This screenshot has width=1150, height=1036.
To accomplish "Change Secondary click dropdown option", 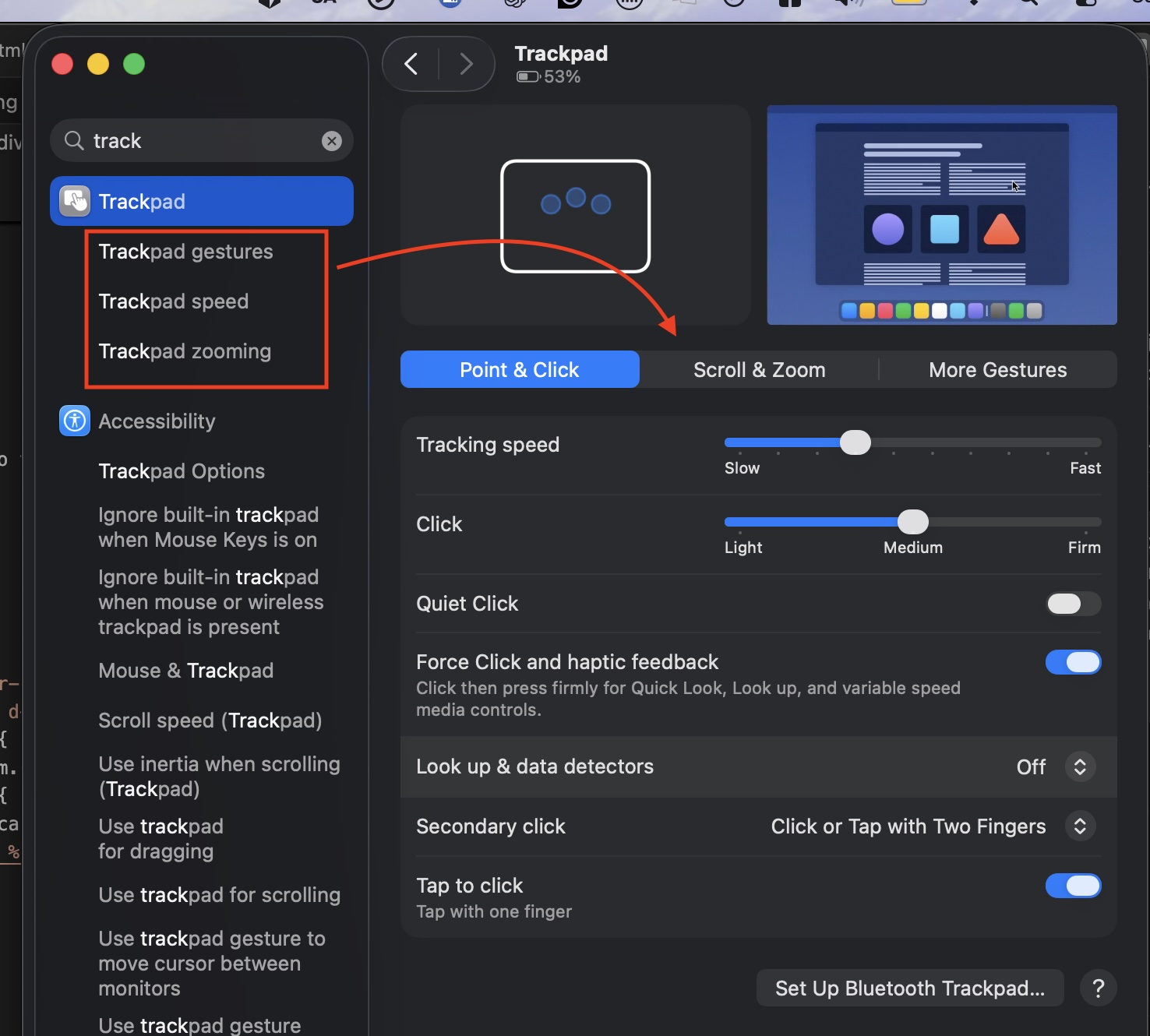I will point(1080,826).
